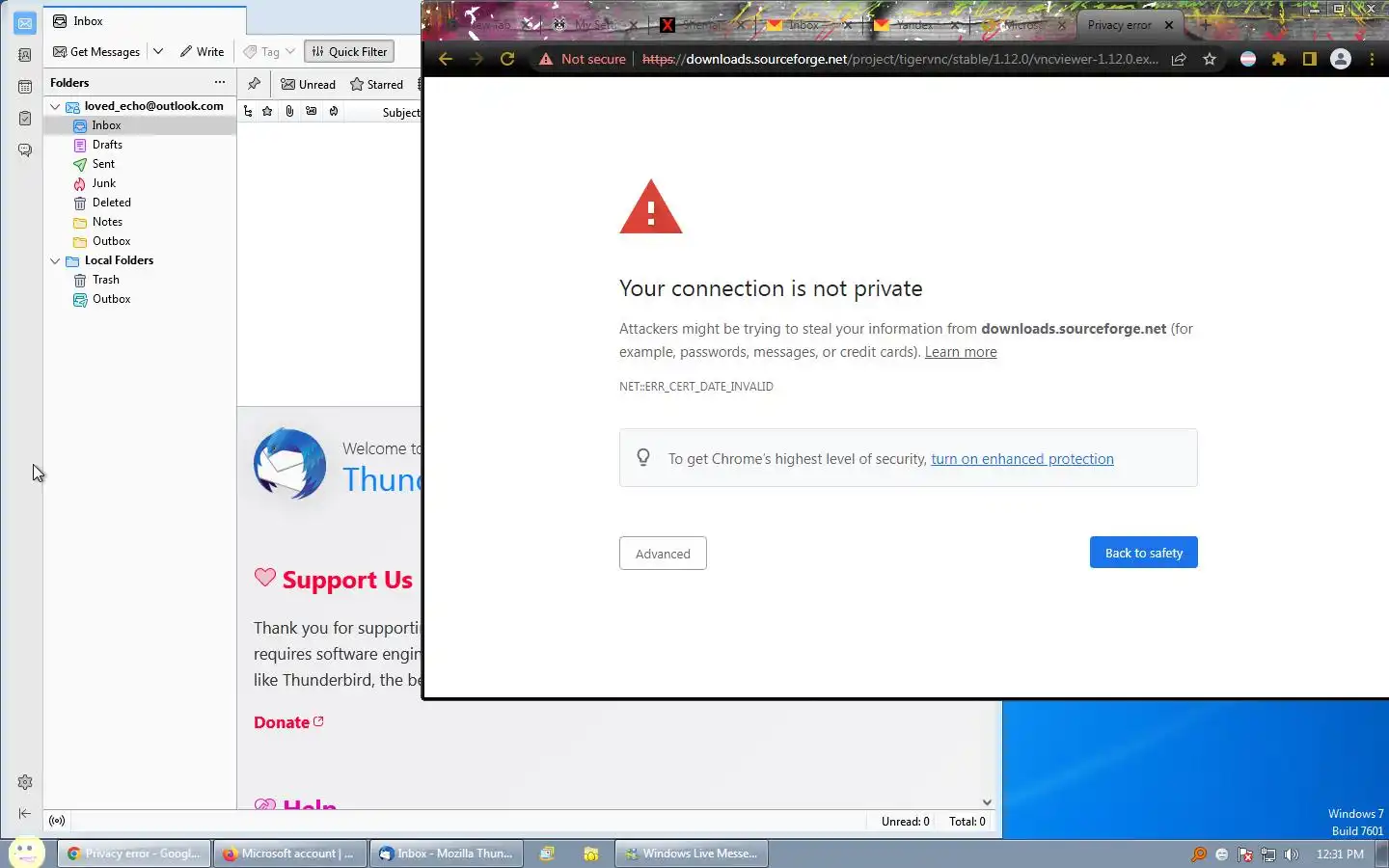Select the Local Folders item

[x=119, y=260]
